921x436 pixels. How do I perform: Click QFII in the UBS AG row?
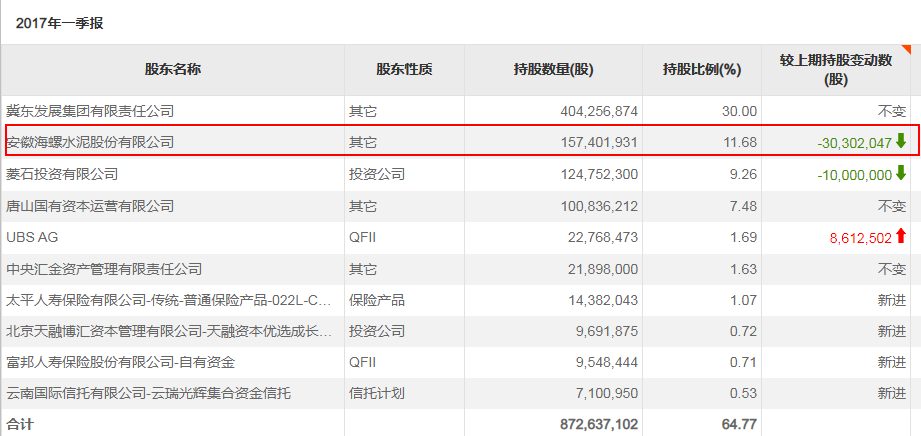(363, 237)
